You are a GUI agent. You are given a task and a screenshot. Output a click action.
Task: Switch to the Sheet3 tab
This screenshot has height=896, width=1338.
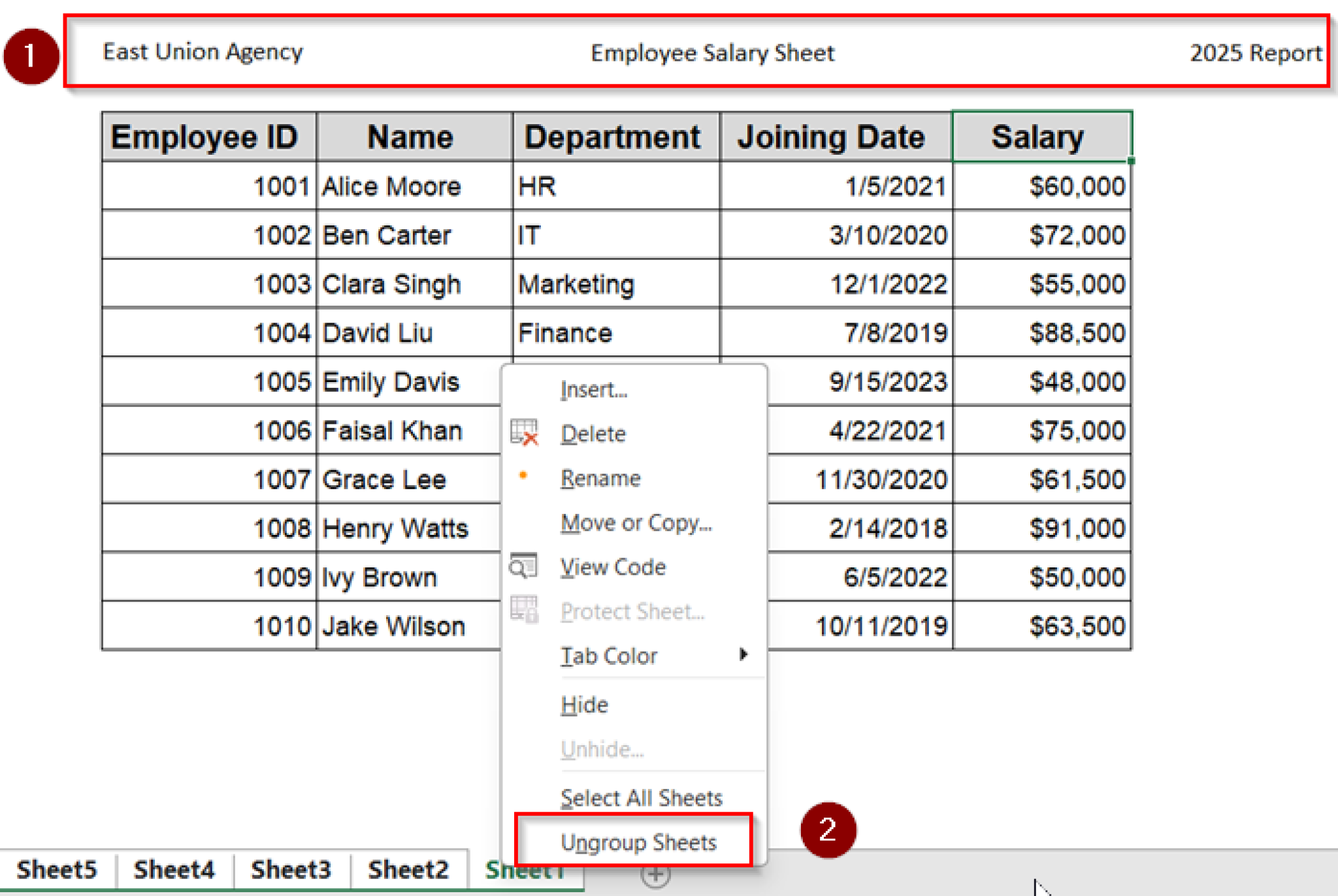click(291, 869)
